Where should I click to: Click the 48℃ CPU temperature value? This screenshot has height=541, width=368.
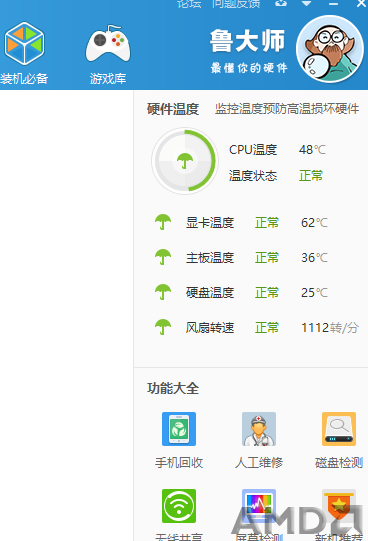(312, 150)
